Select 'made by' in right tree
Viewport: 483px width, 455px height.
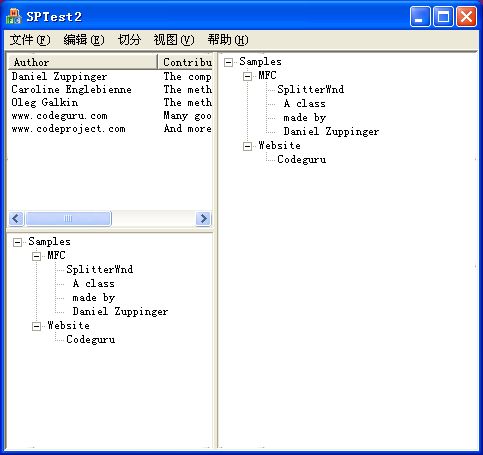pos(304,118)
